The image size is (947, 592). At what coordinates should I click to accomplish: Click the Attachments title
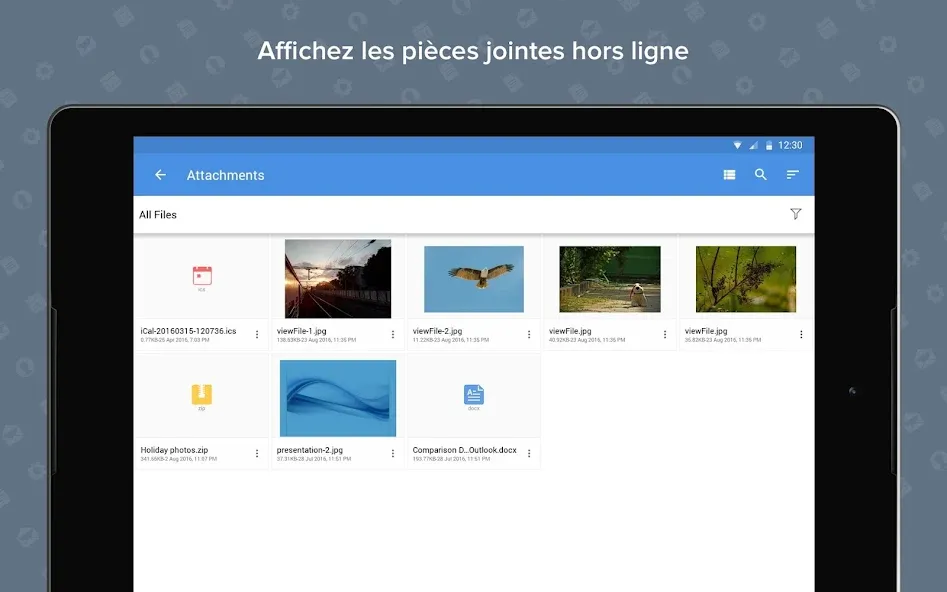pyautogui.click(x=225, y=175)
